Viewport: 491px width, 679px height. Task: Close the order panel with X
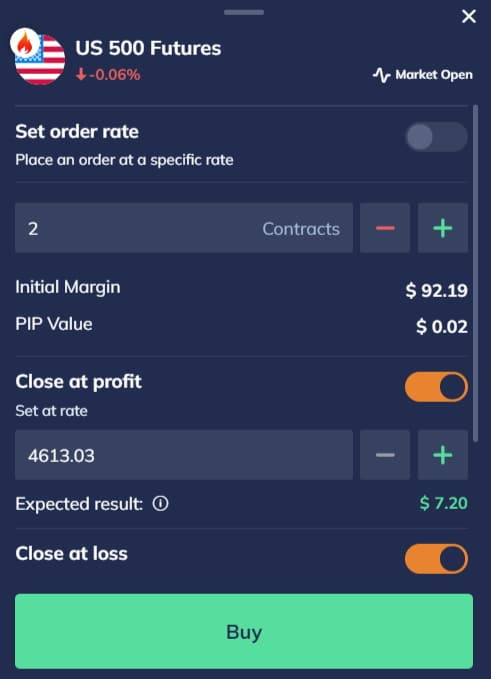pos(469,16)
